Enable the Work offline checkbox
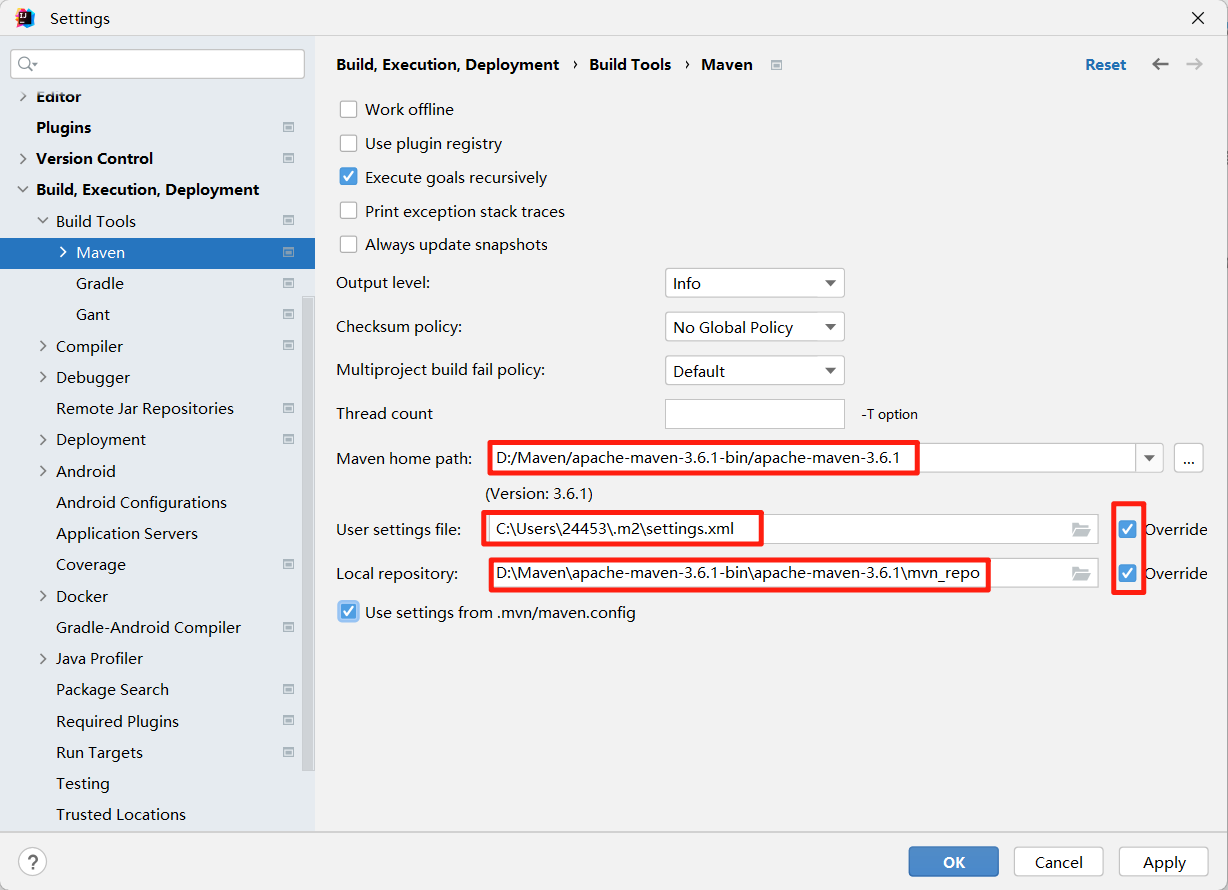1228x890 pixels. (348, 109)
